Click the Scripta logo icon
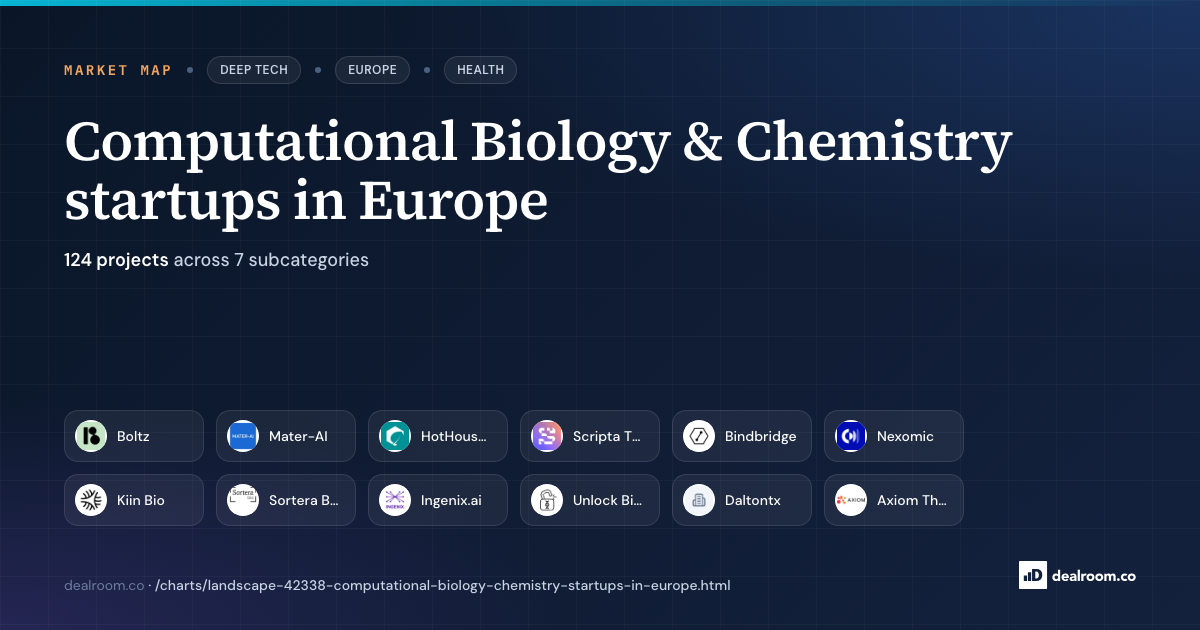The width and height of the screenshot is (1200, 630). click(547, 436)
